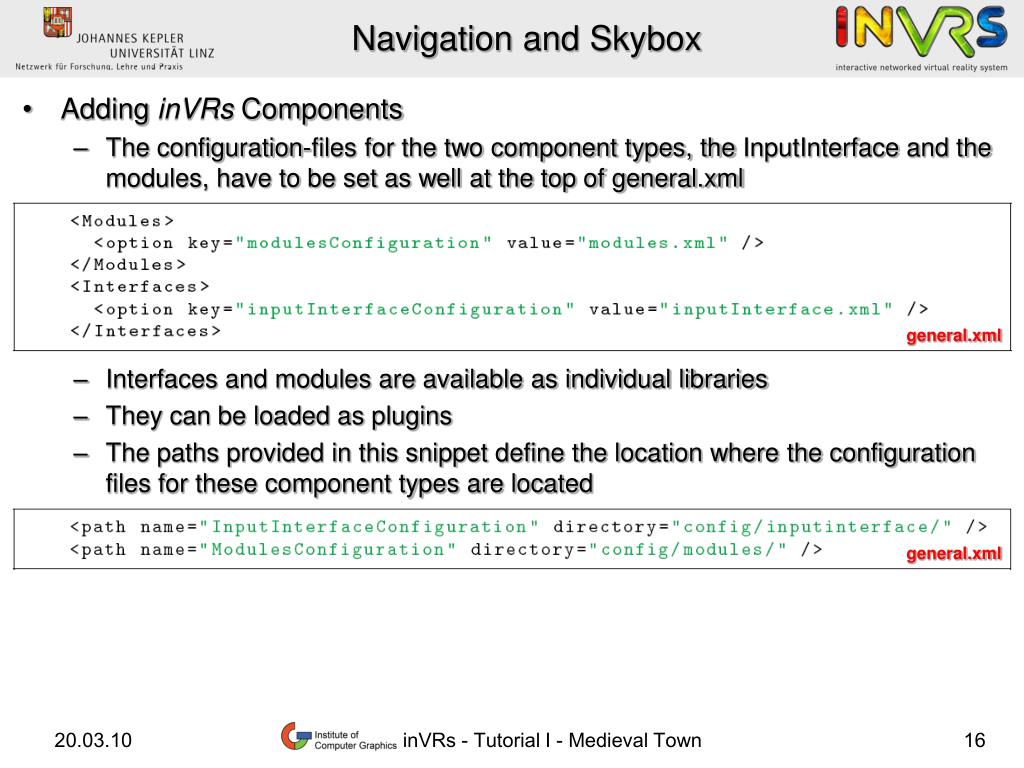This screenshot has width=1024, height=768.
Task: Click the "inputInterface.xml" value string
Action: coord(776,309)
